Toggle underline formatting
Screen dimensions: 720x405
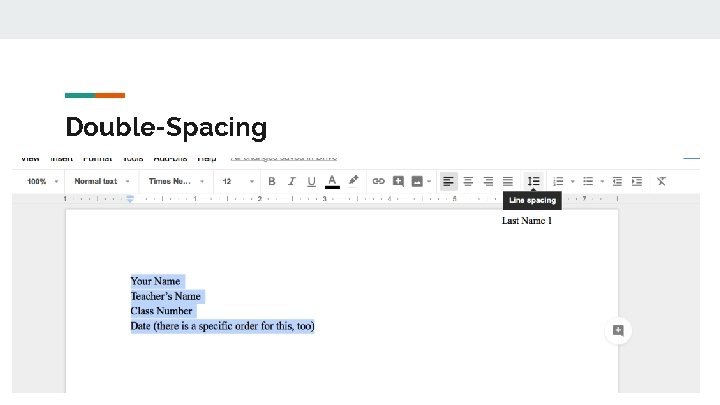pyautogui.click(x=311, y=181)
